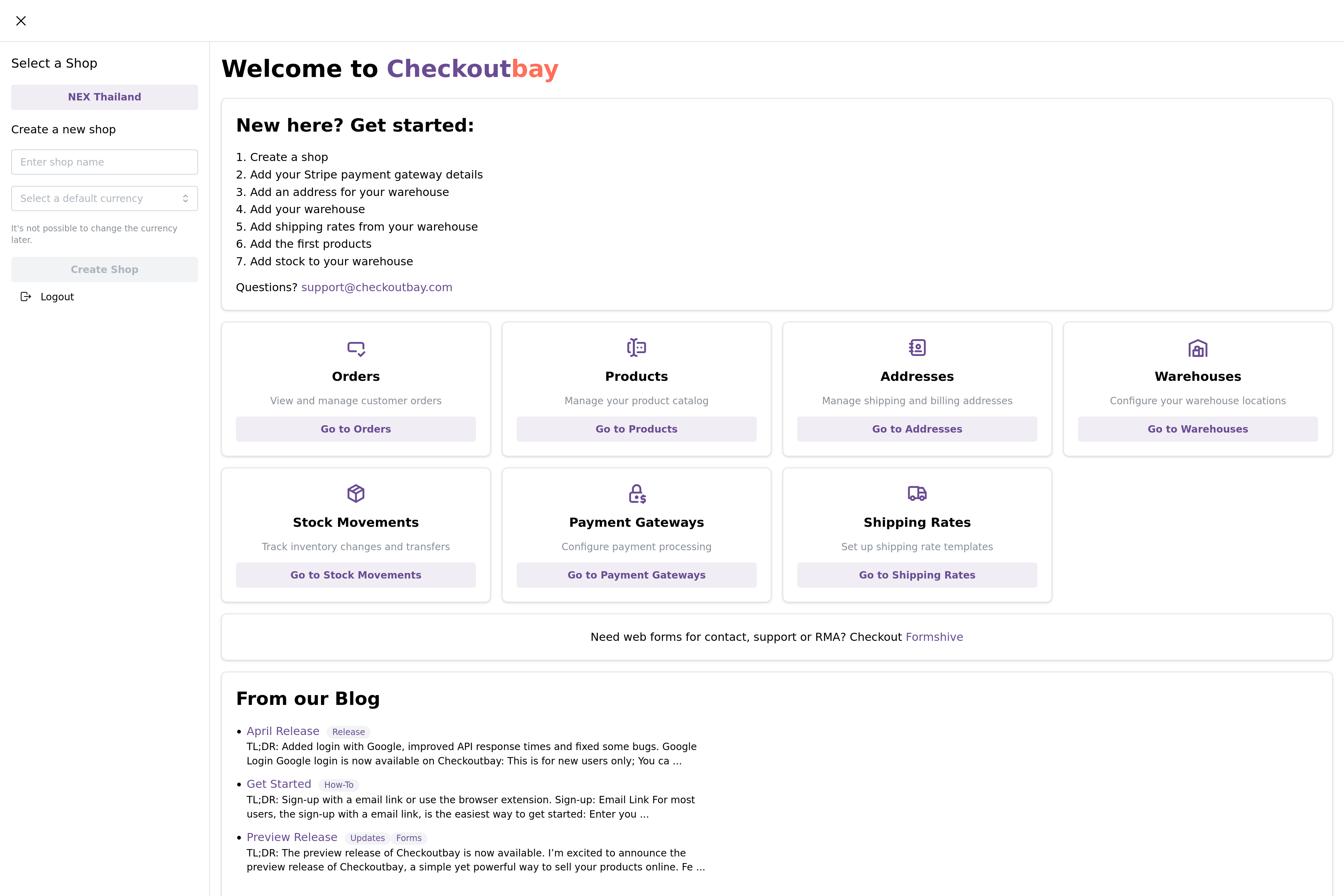
Task: Click the Stock Movements box icon
Action: coord(356,493)
